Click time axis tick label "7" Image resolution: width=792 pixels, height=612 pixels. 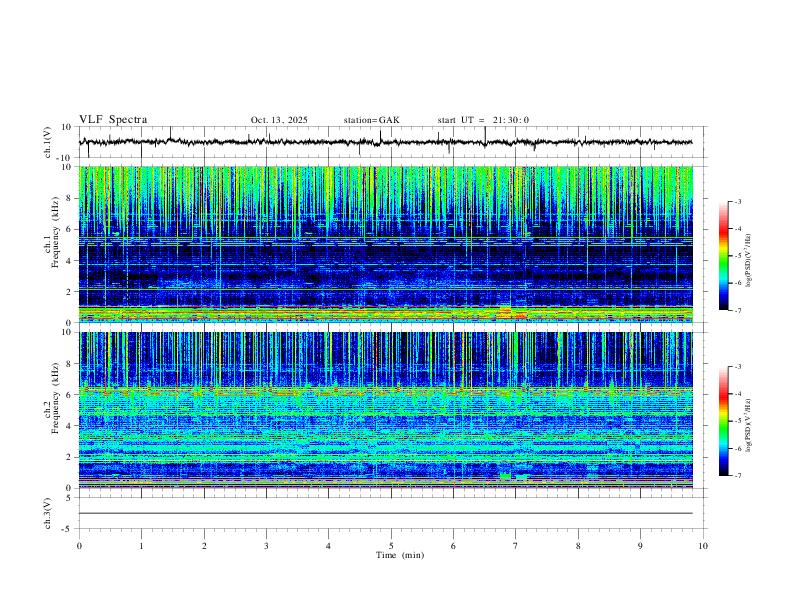[516, 546]
